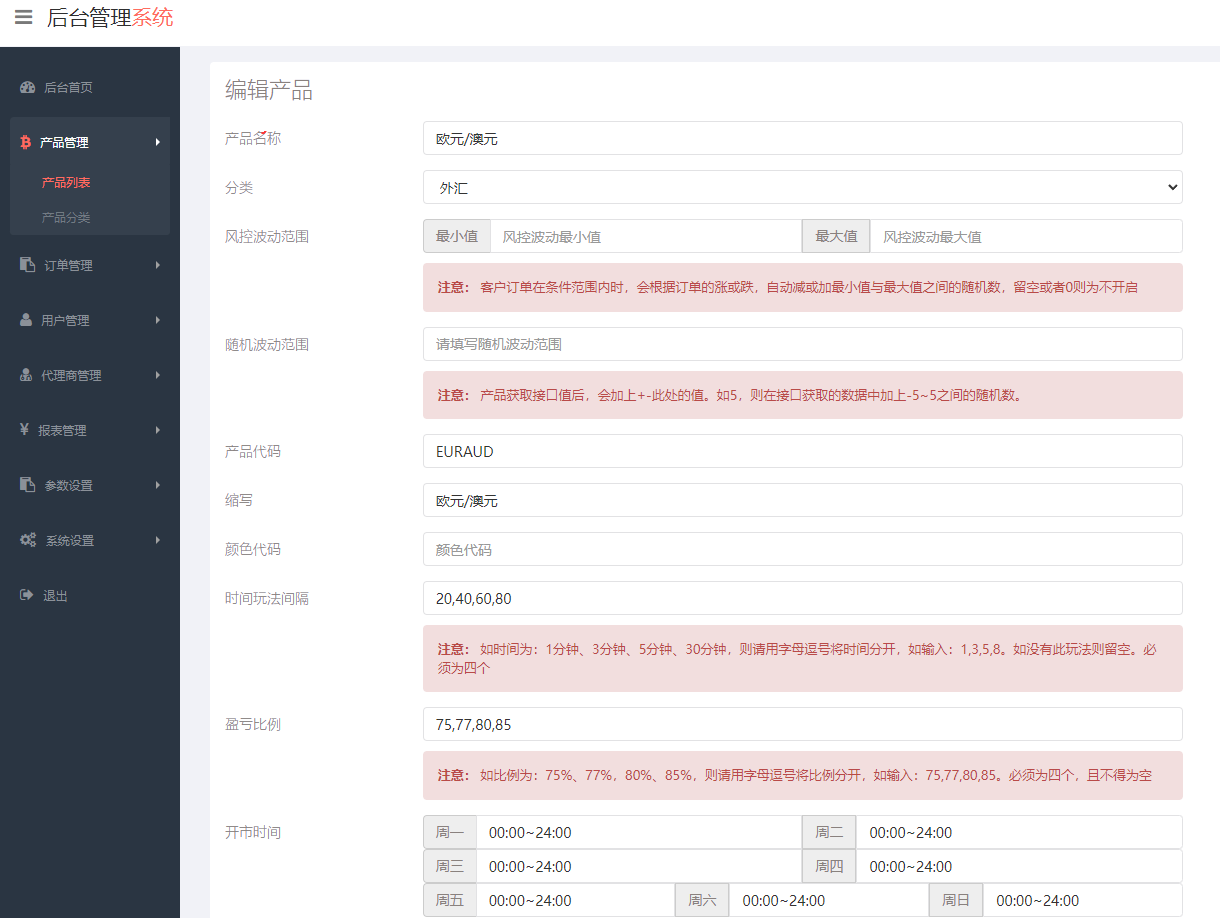This screenshot has height=918, width=1220.
Task: Focus the 风控波动最大值 input
Action: (x=1026, y=236)
